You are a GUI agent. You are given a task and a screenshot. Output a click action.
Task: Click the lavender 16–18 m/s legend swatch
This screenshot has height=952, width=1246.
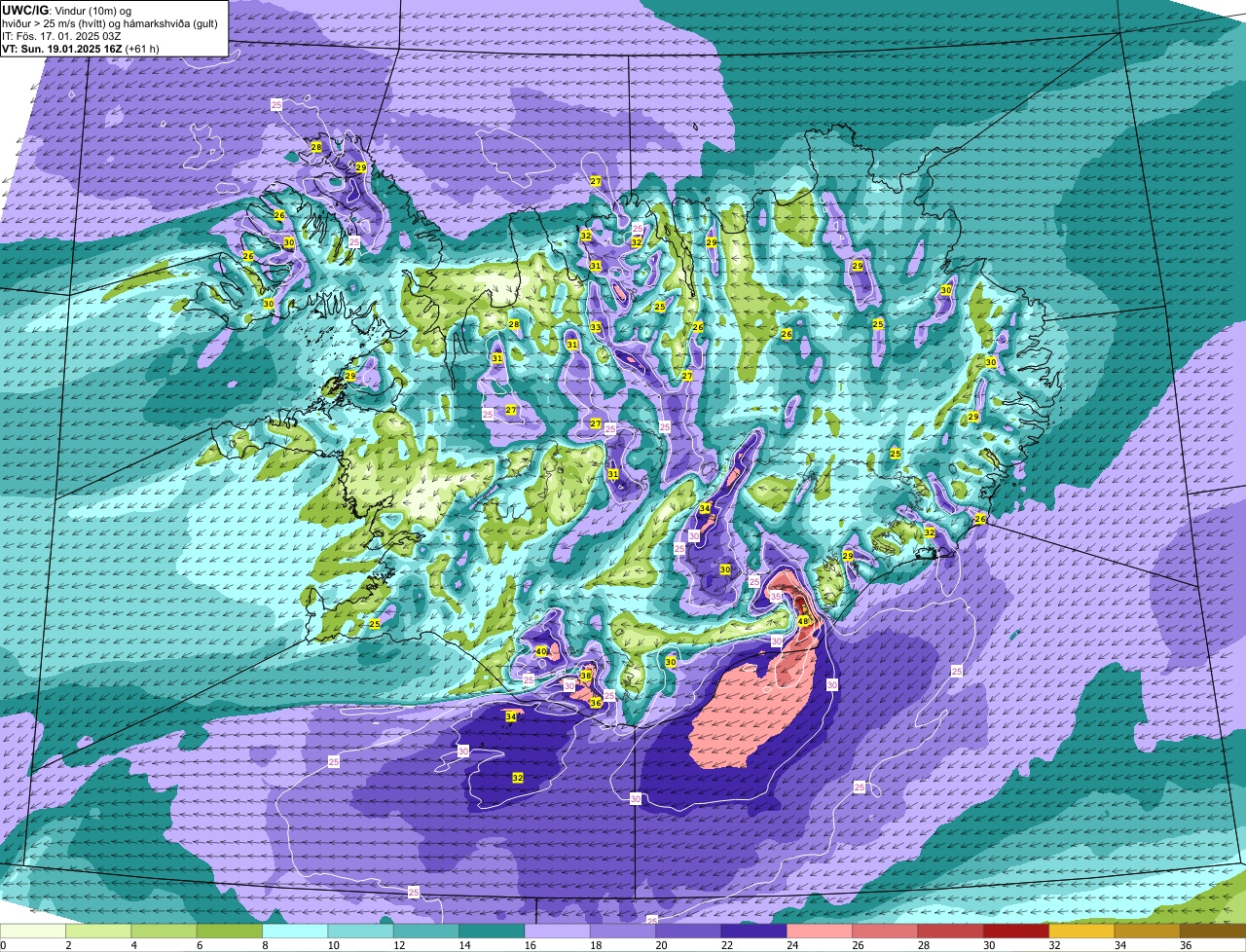coord(557,932)
